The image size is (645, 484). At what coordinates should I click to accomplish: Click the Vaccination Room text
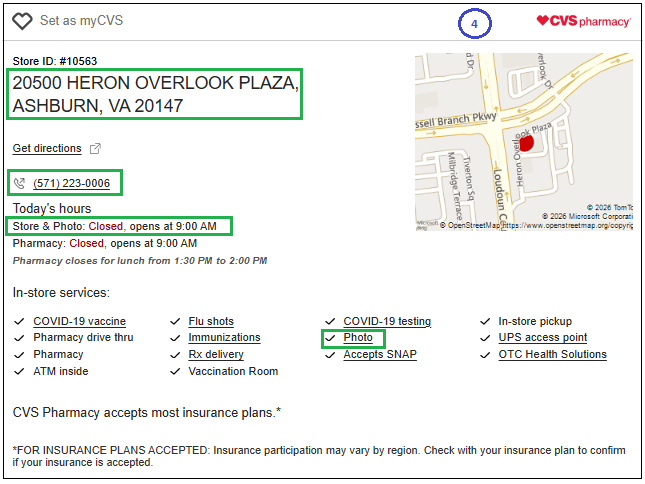click(233, 371)
